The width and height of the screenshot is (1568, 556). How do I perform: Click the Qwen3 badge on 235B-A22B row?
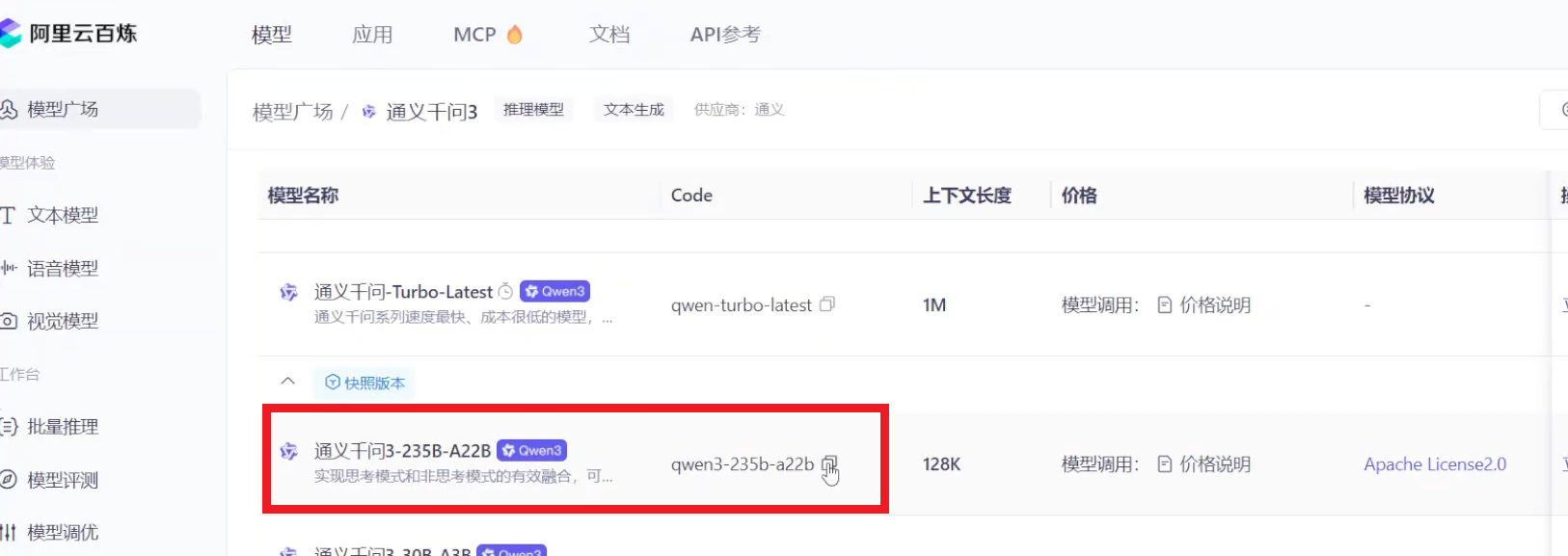[x=531, y=450]
